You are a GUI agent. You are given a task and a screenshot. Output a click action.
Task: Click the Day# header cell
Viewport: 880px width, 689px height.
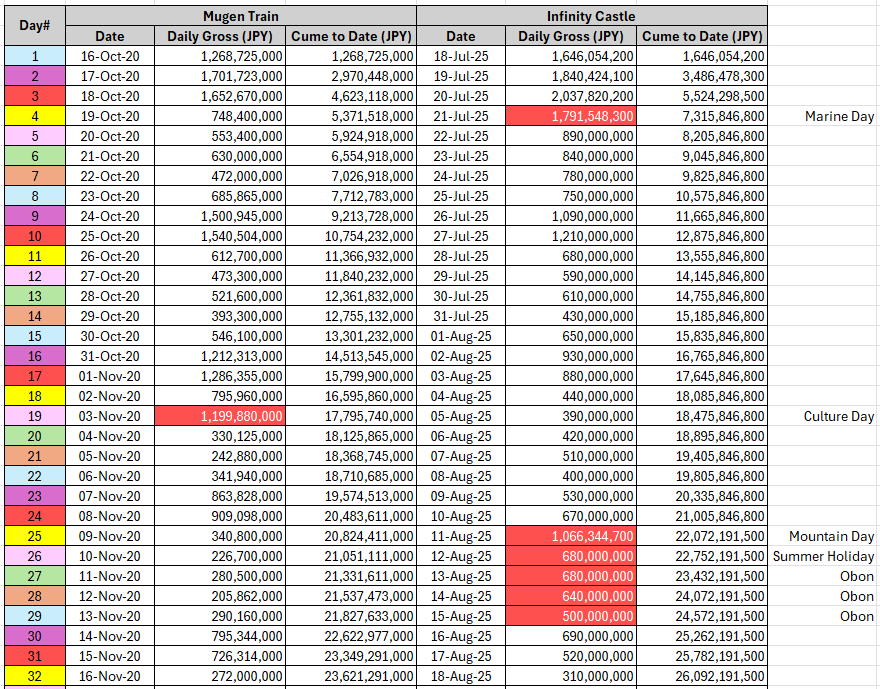click(35, 26)
